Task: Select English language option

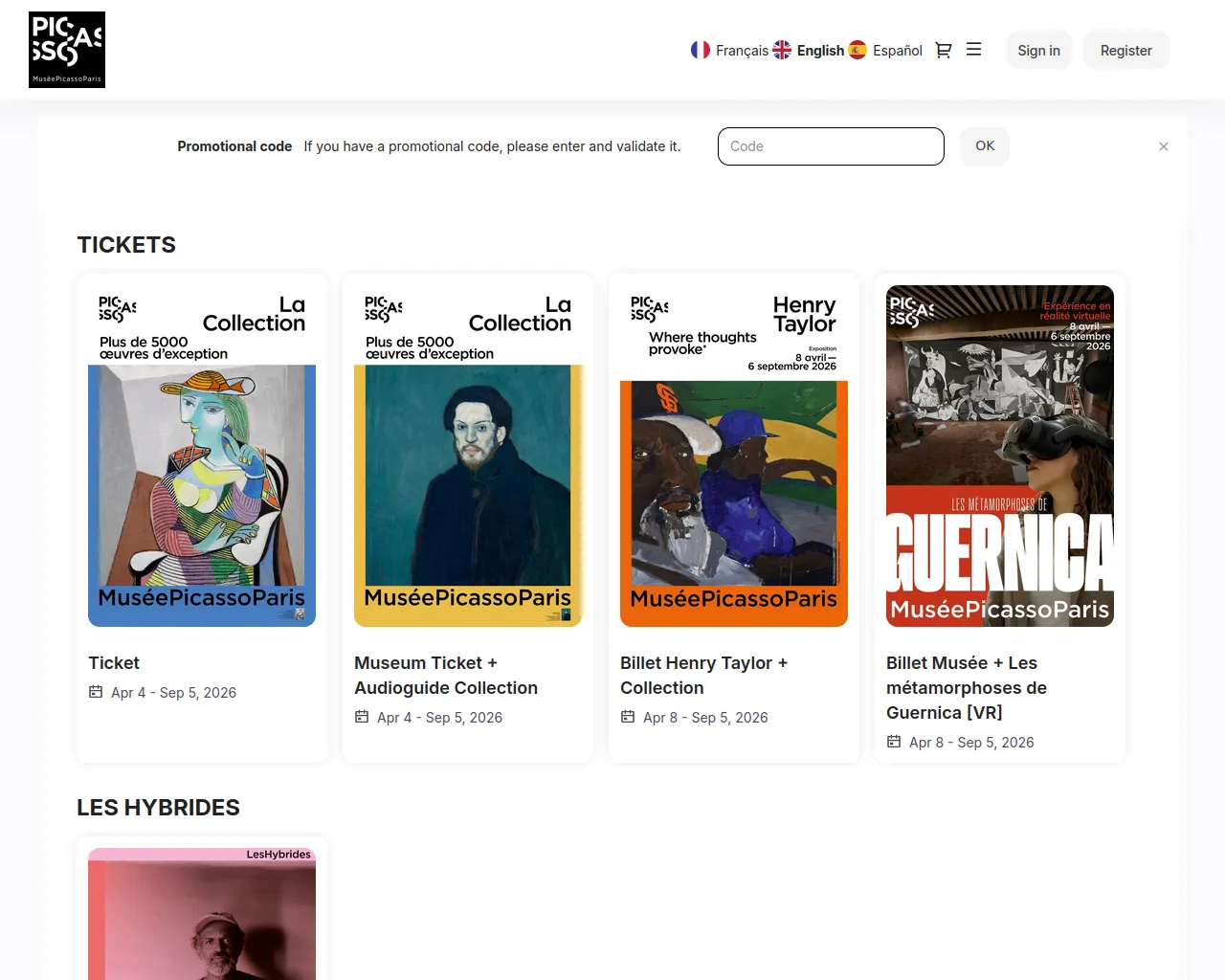Action: [820, 51]
